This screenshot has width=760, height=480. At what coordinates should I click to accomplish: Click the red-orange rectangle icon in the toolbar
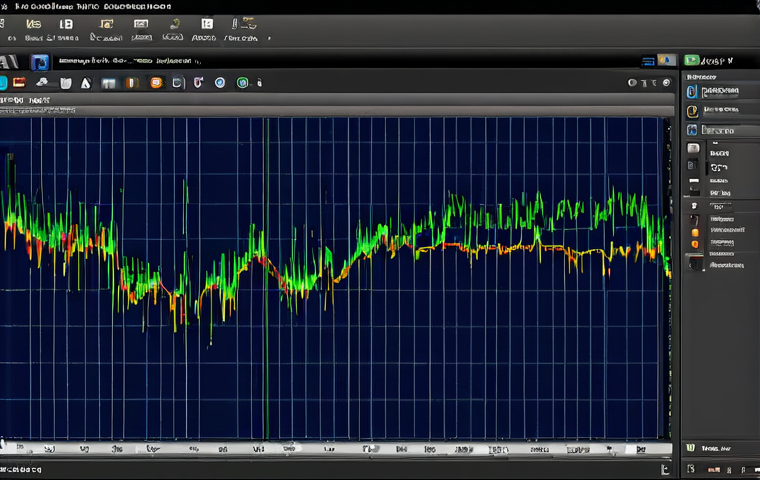point(19,82)
